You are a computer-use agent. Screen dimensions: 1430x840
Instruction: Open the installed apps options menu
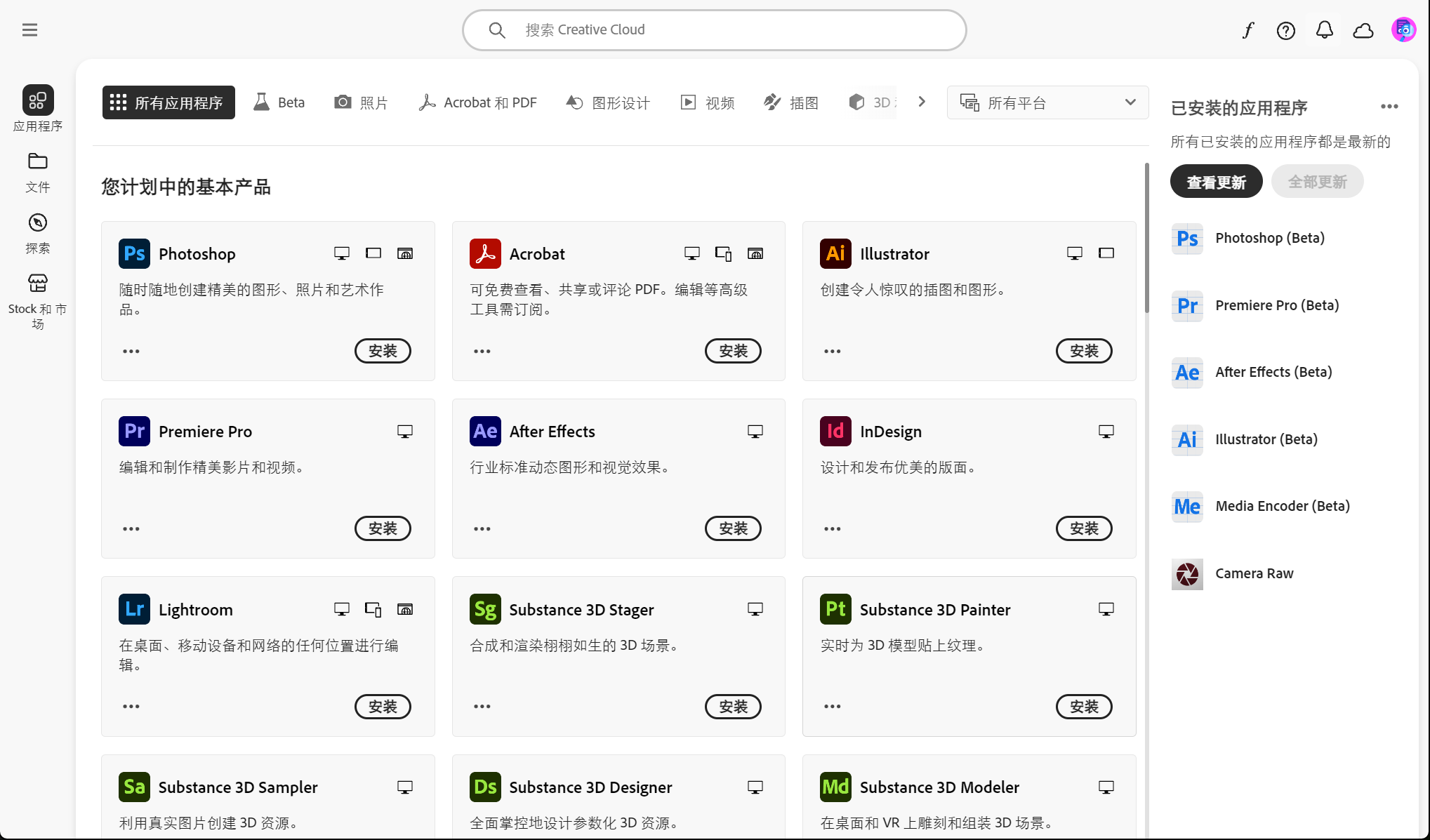1389,106
